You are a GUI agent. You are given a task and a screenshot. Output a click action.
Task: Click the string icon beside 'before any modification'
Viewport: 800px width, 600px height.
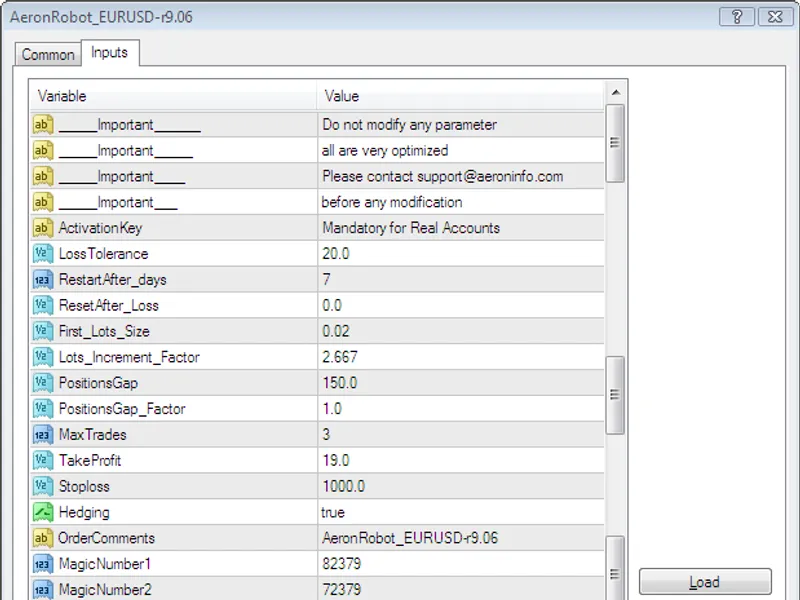43,202
